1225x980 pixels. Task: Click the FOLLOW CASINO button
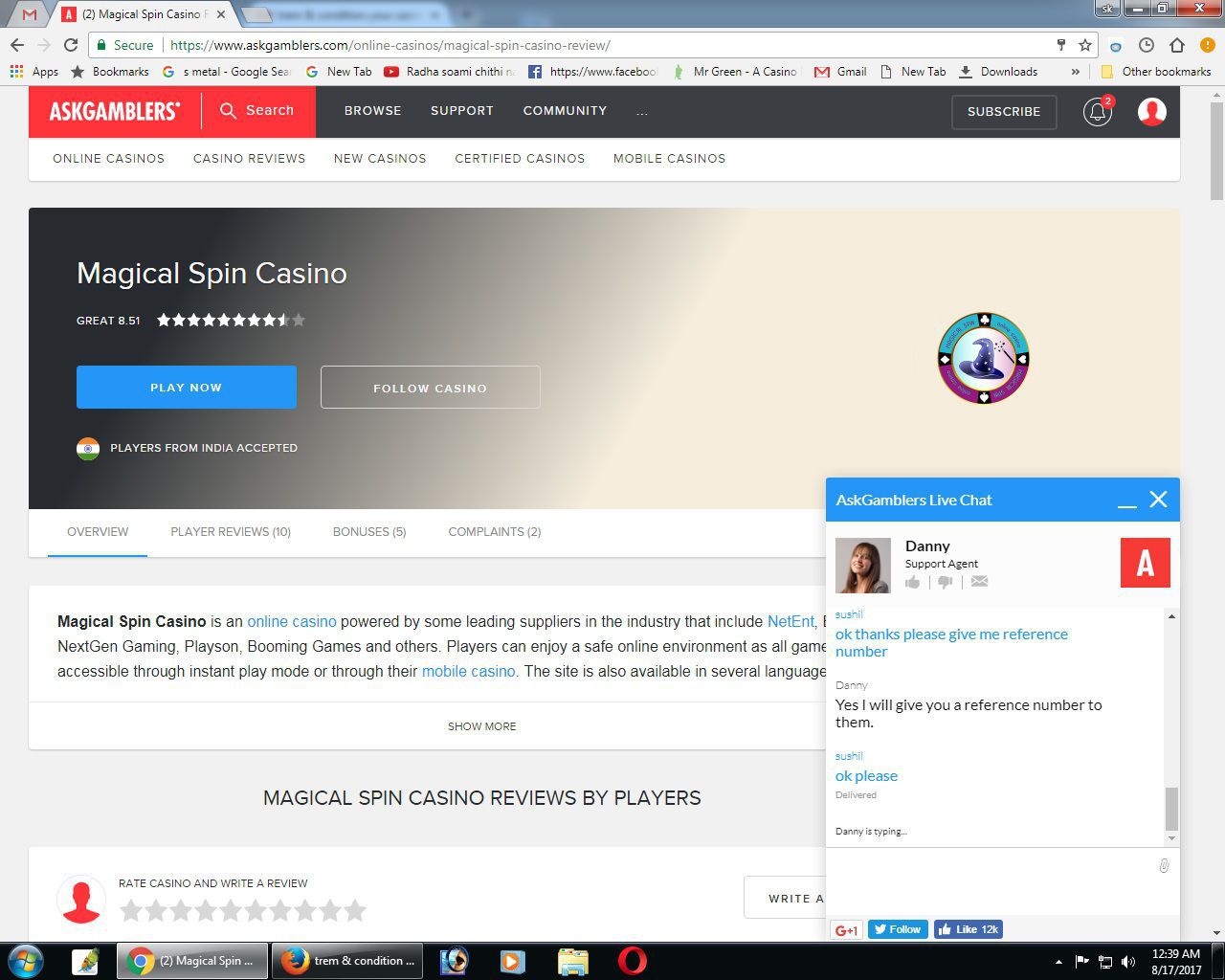coord(430,388)
